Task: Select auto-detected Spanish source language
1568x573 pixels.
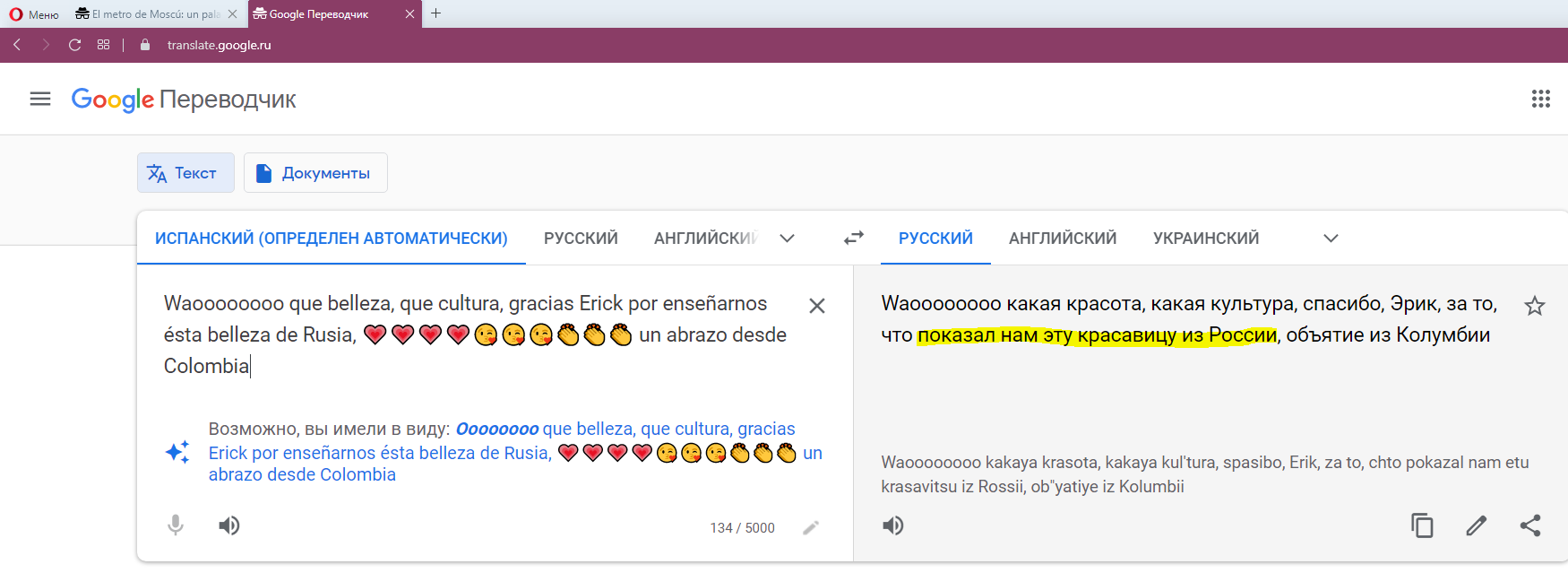Action: 332,239
